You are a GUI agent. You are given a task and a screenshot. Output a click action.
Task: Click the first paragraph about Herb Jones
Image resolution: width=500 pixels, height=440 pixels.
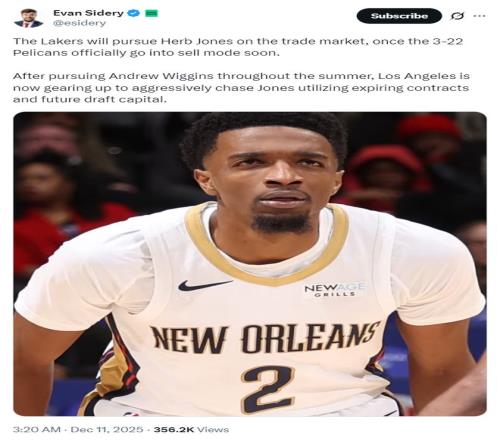pos(238,47)
